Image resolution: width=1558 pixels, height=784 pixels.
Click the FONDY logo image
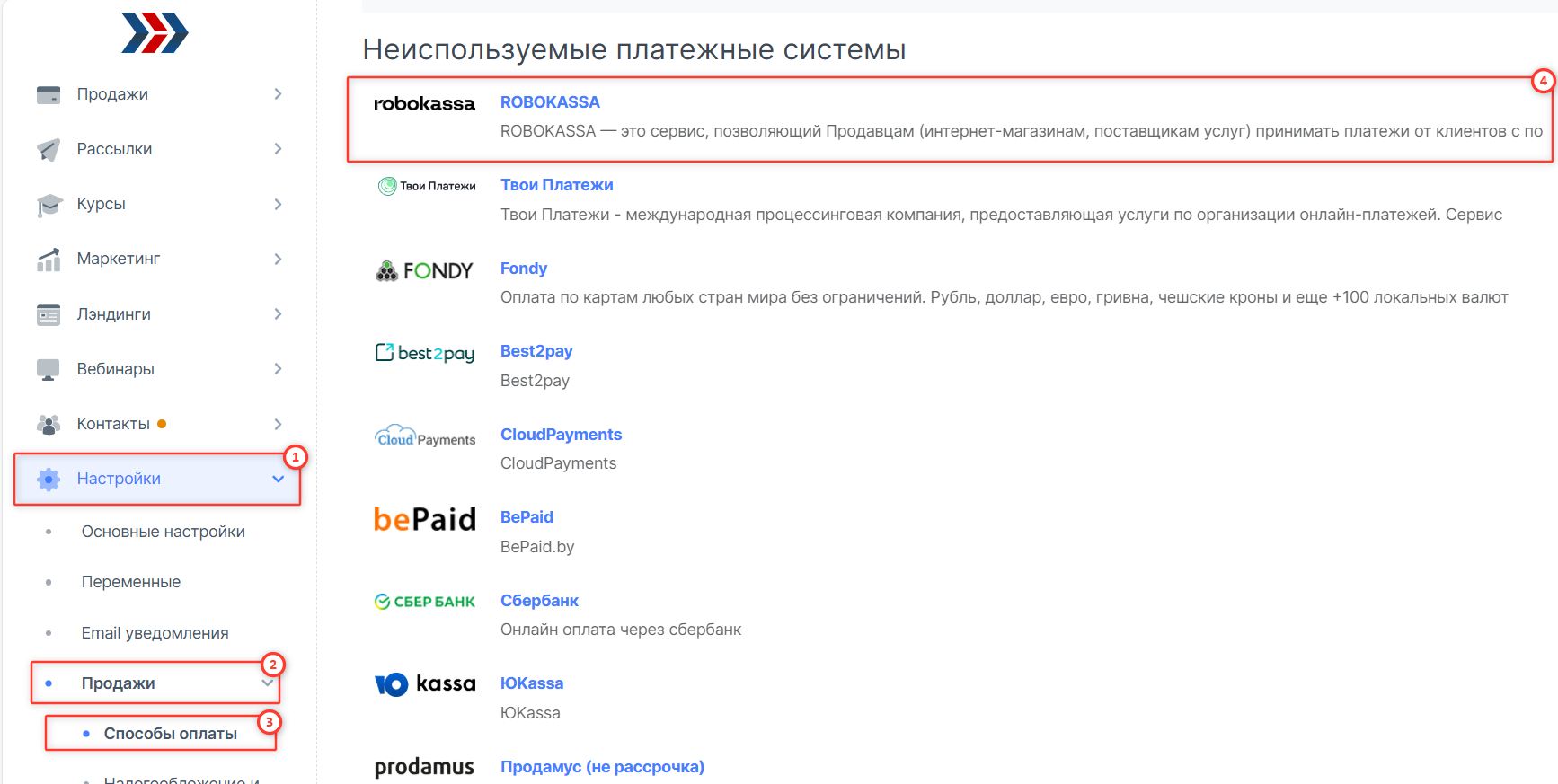point(424,270)
